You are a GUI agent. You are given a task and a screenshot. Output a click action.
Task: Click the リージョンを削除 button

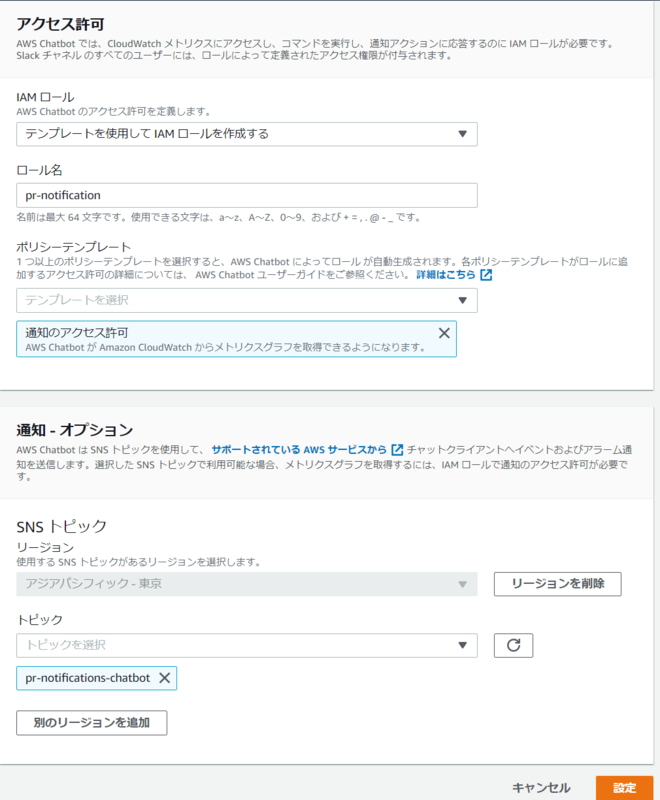pyautogui.click(x=557, y=584)
